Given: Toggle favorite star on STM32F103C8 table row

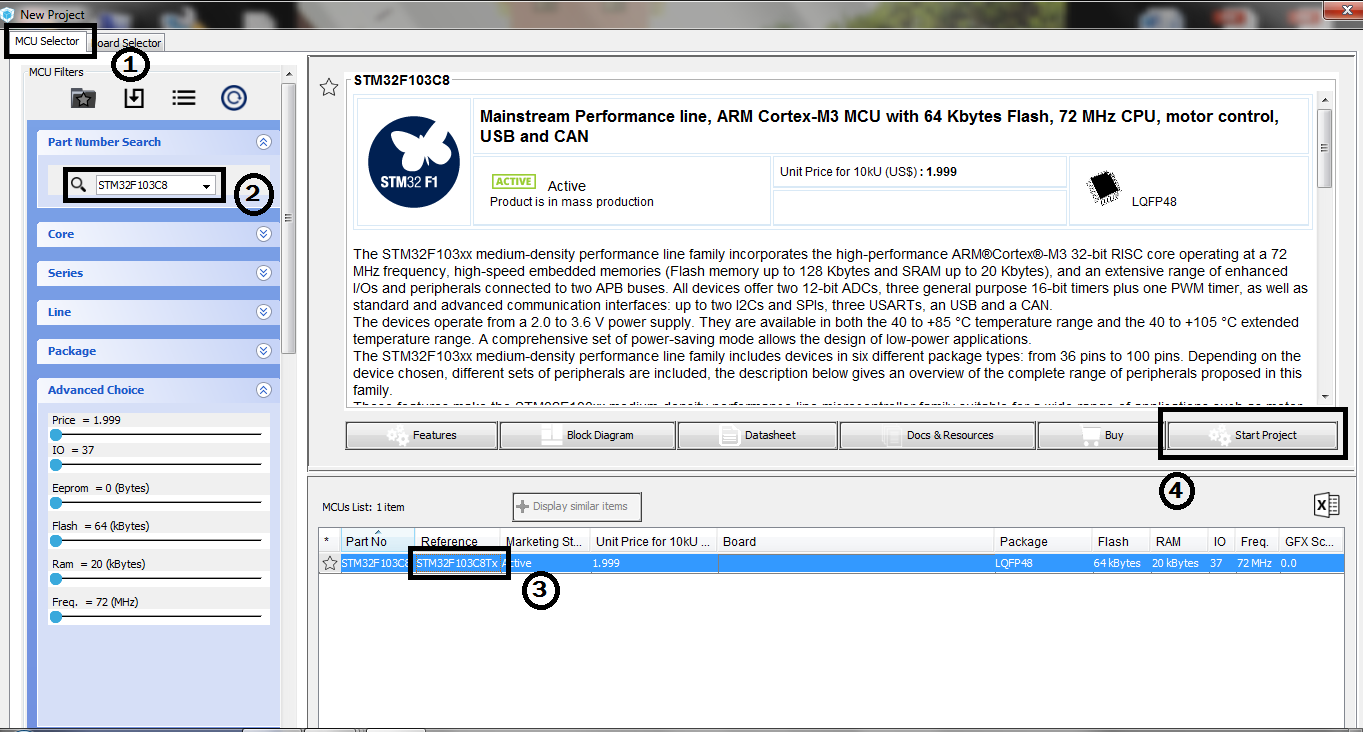Looking at the screenshot, I should point(329,564).
